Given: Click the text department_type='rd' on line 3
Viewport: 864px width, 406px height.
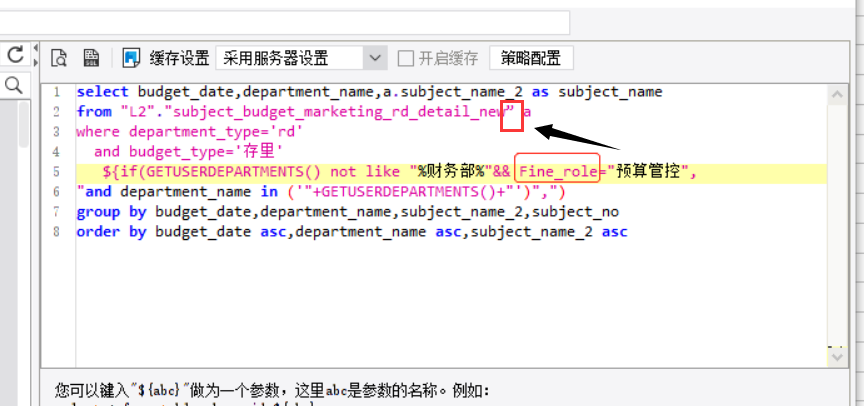Looking at the screenshot, I should [216, 132].
